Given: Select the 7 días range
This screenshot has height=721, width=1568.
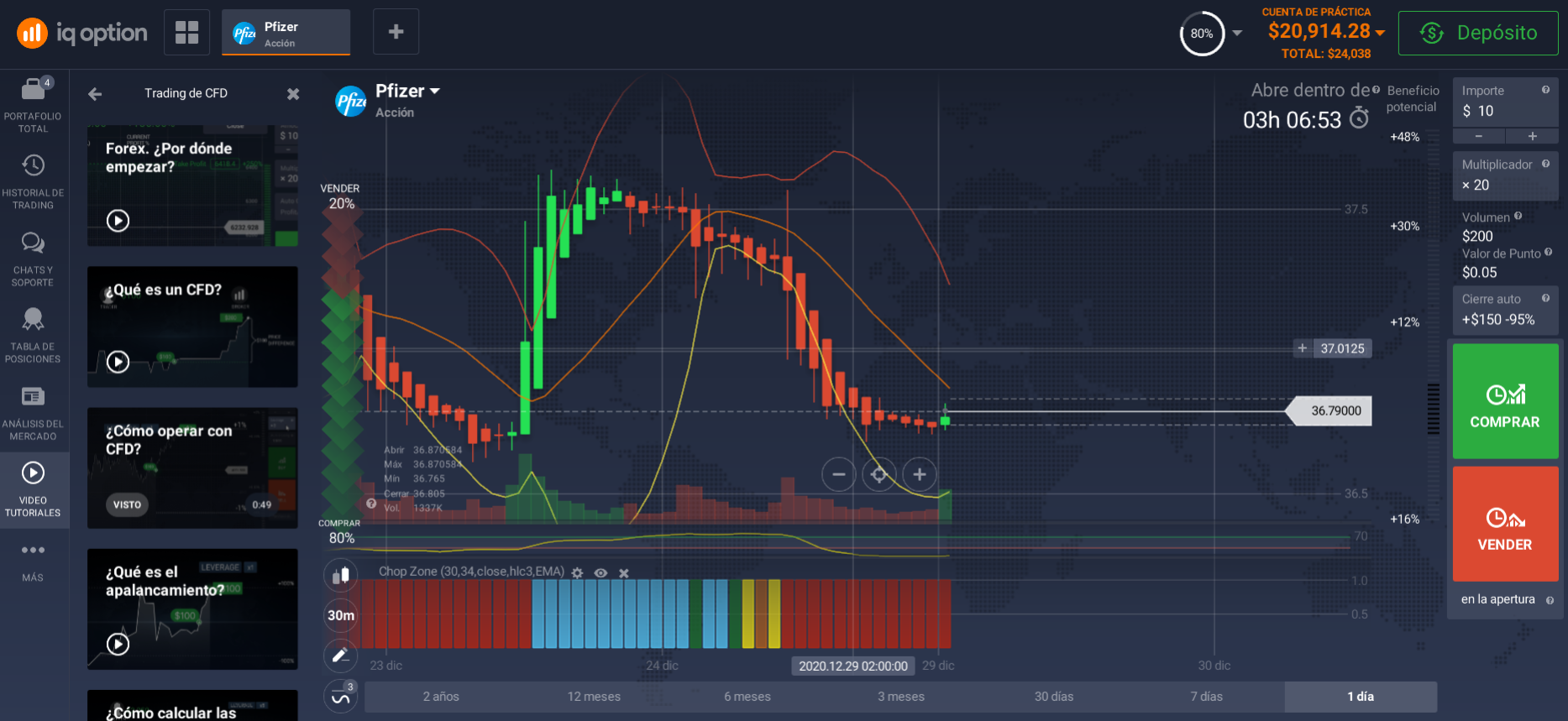Looking at the screenshot, I should 1207,697.
